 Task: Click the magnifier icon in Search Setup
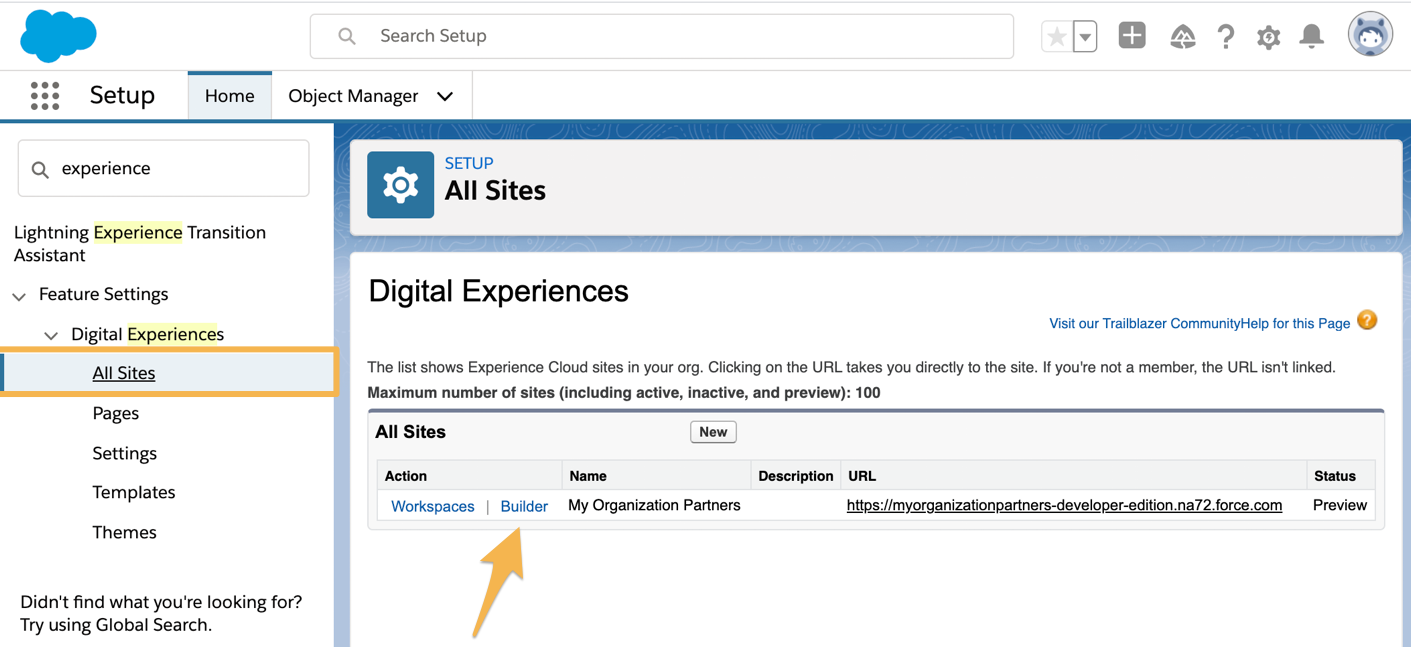pyautogui.click(x=346, y=36)
